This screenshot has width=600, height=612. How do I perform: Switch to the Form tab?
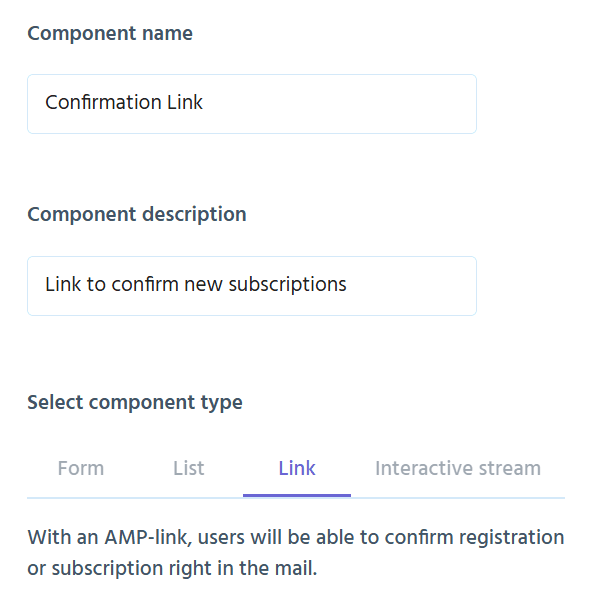(81, 468)
